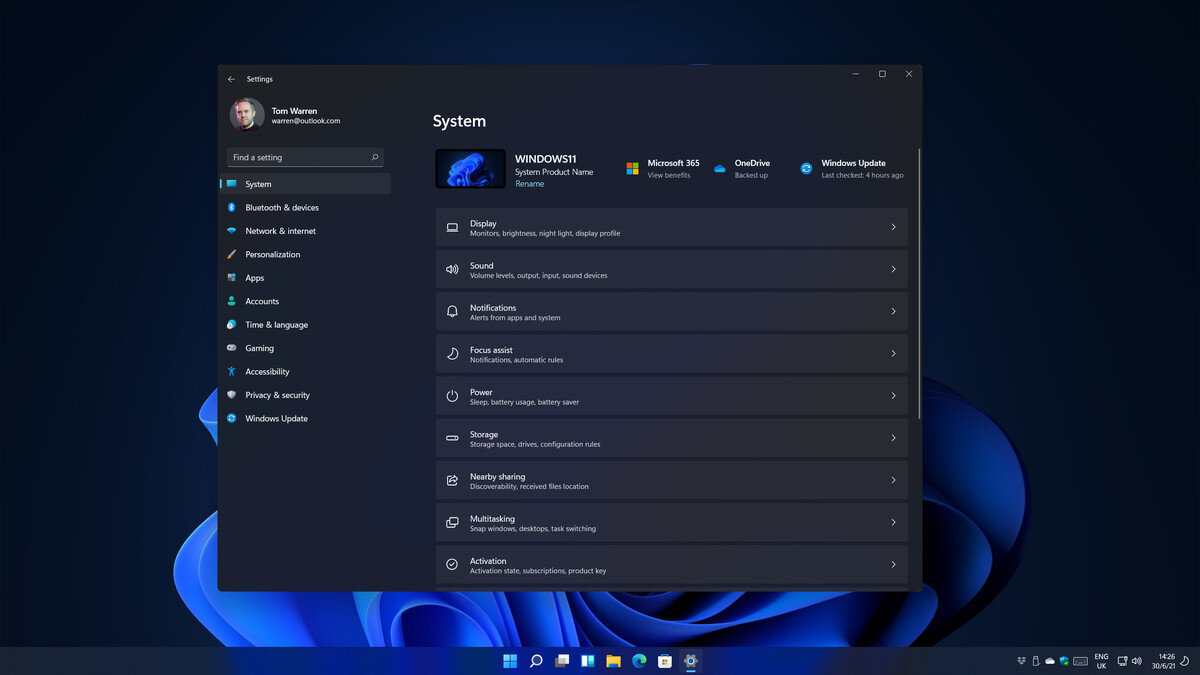Click the Apps icon in the sidebar
This screenshot has width=1200, height=675.
[x=231, y=278]
